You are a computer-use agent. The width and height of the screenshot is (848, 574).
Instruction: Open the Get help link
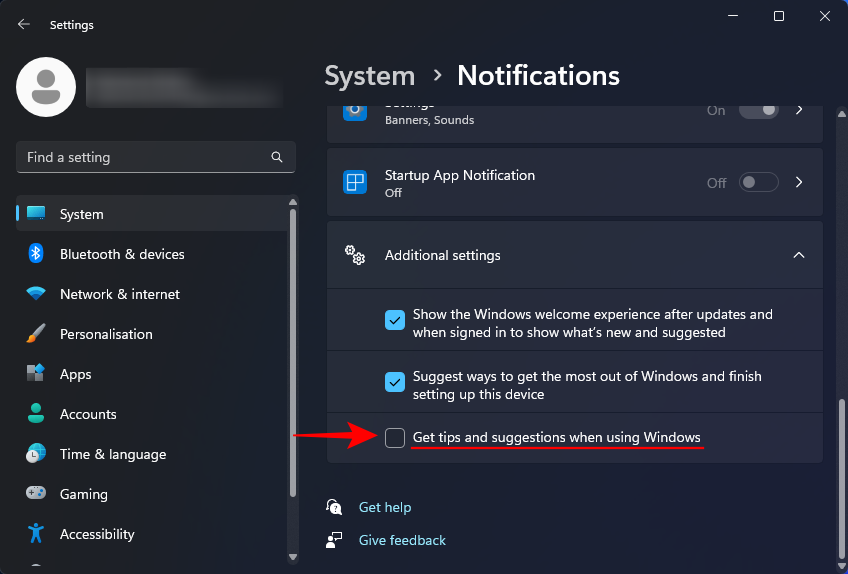[x=385, y=507]
